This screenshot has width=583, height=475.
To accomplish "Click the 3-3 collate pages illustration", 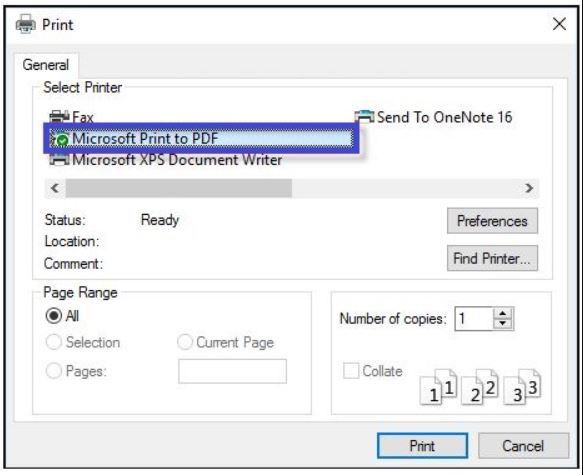I will point(522,387).
